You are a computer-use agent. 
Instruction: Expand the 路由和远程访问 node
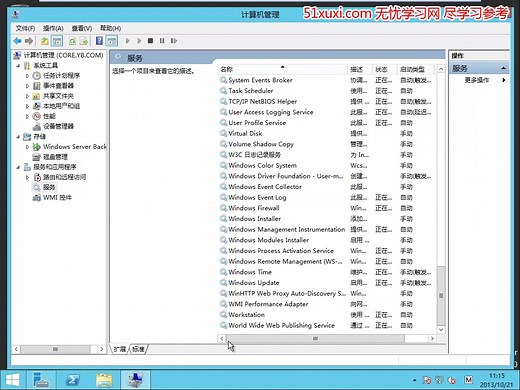(x=27, y=177)
